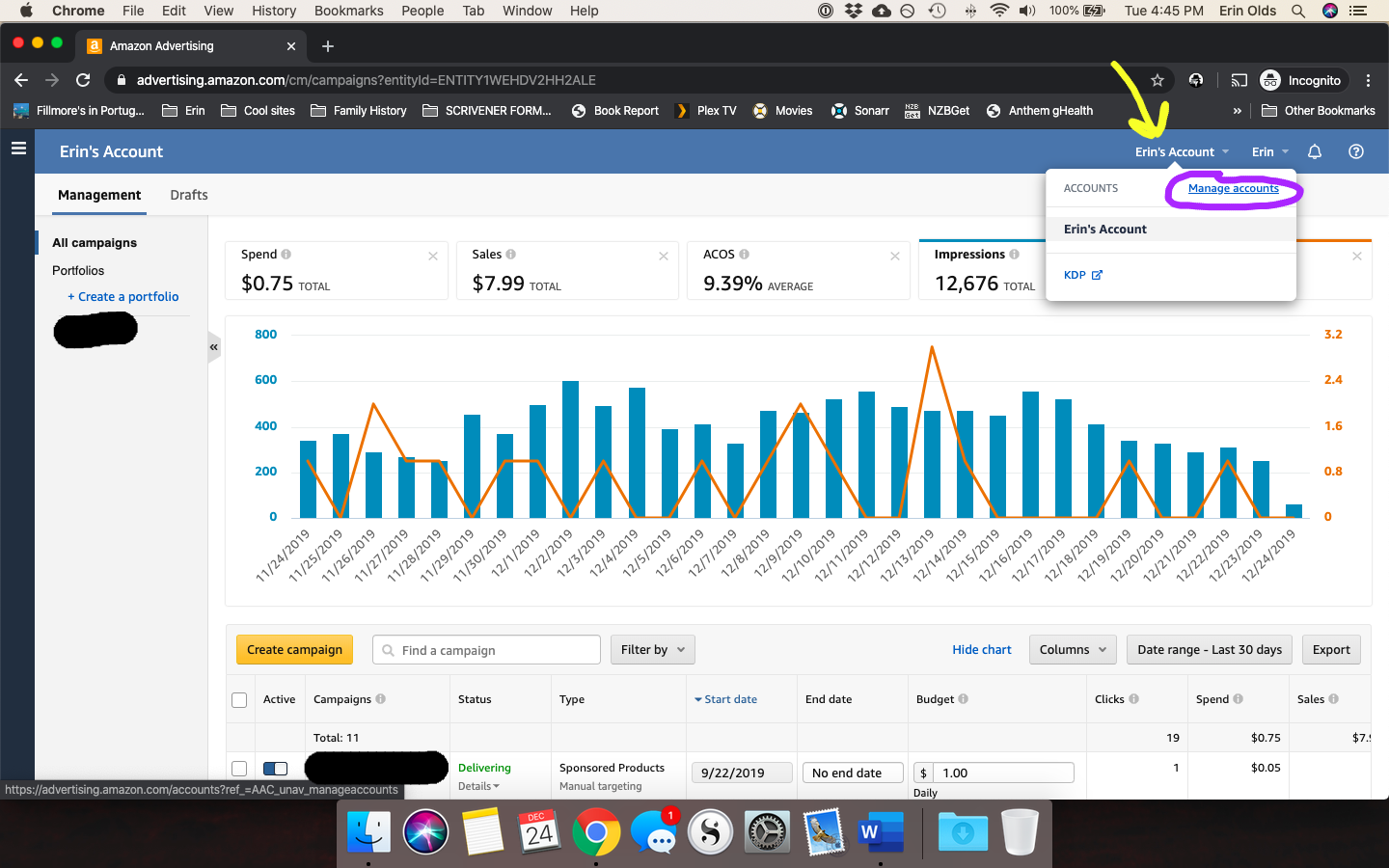Image resolution: width=1389 pixels, height=868 pixels.
Task: Open Scrivener from the dock
Action: pyautogui.click(x=710, y=831)
